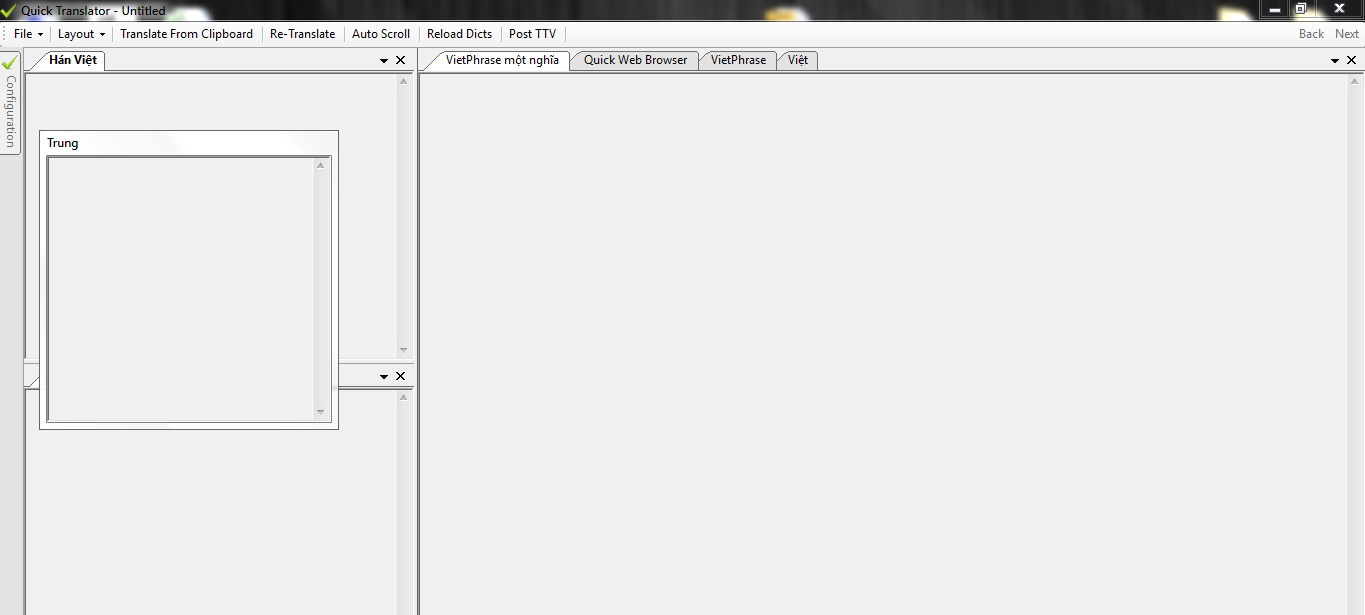Click the Trung panel's scroll-down arrow
The height and width of the screenshot is (615, 1365).
[x=321, y=412]
